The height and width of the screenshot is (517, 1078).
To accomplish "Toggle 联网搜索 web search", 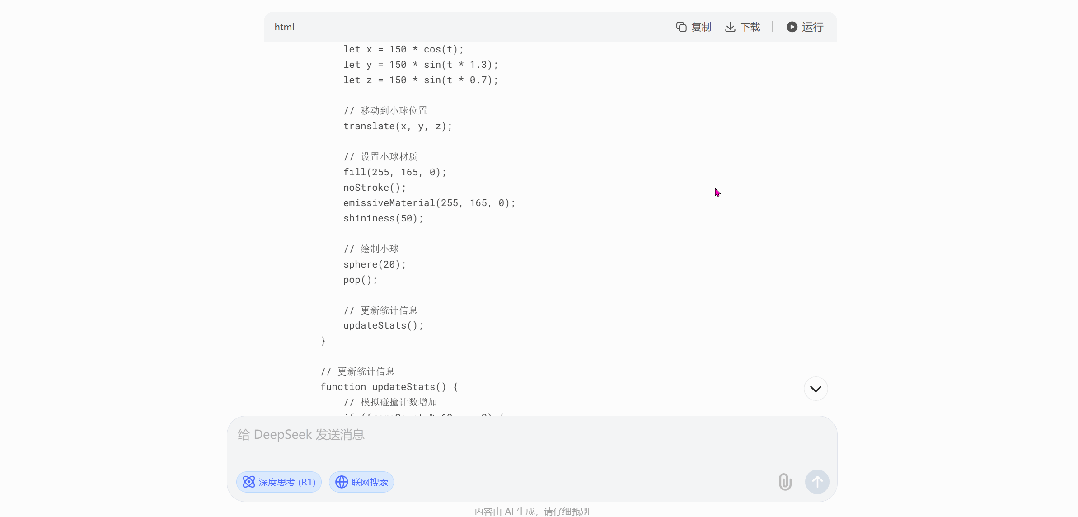I will click(362, 482).
